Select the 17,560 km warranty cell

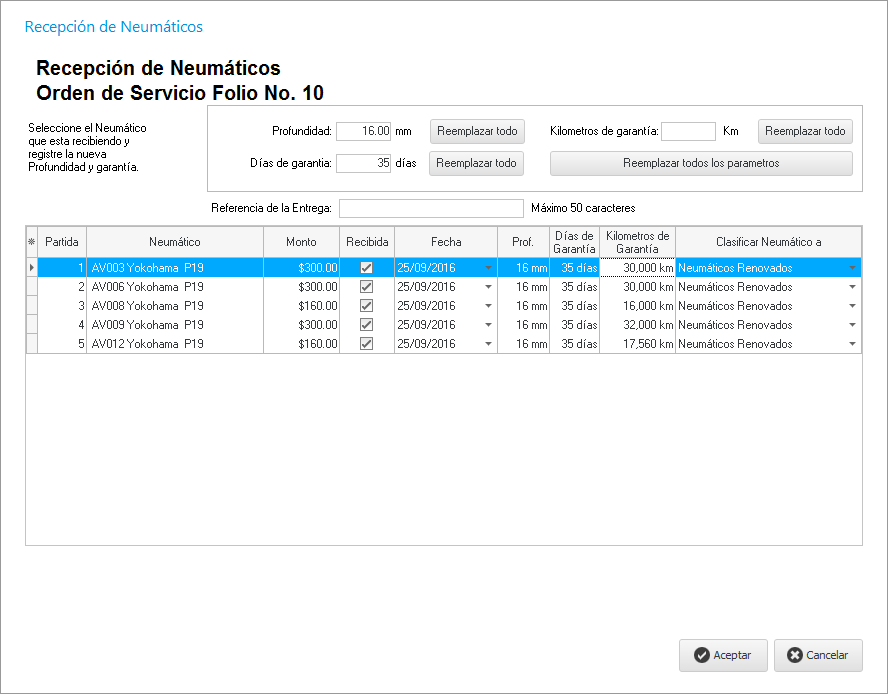[637, 344]
